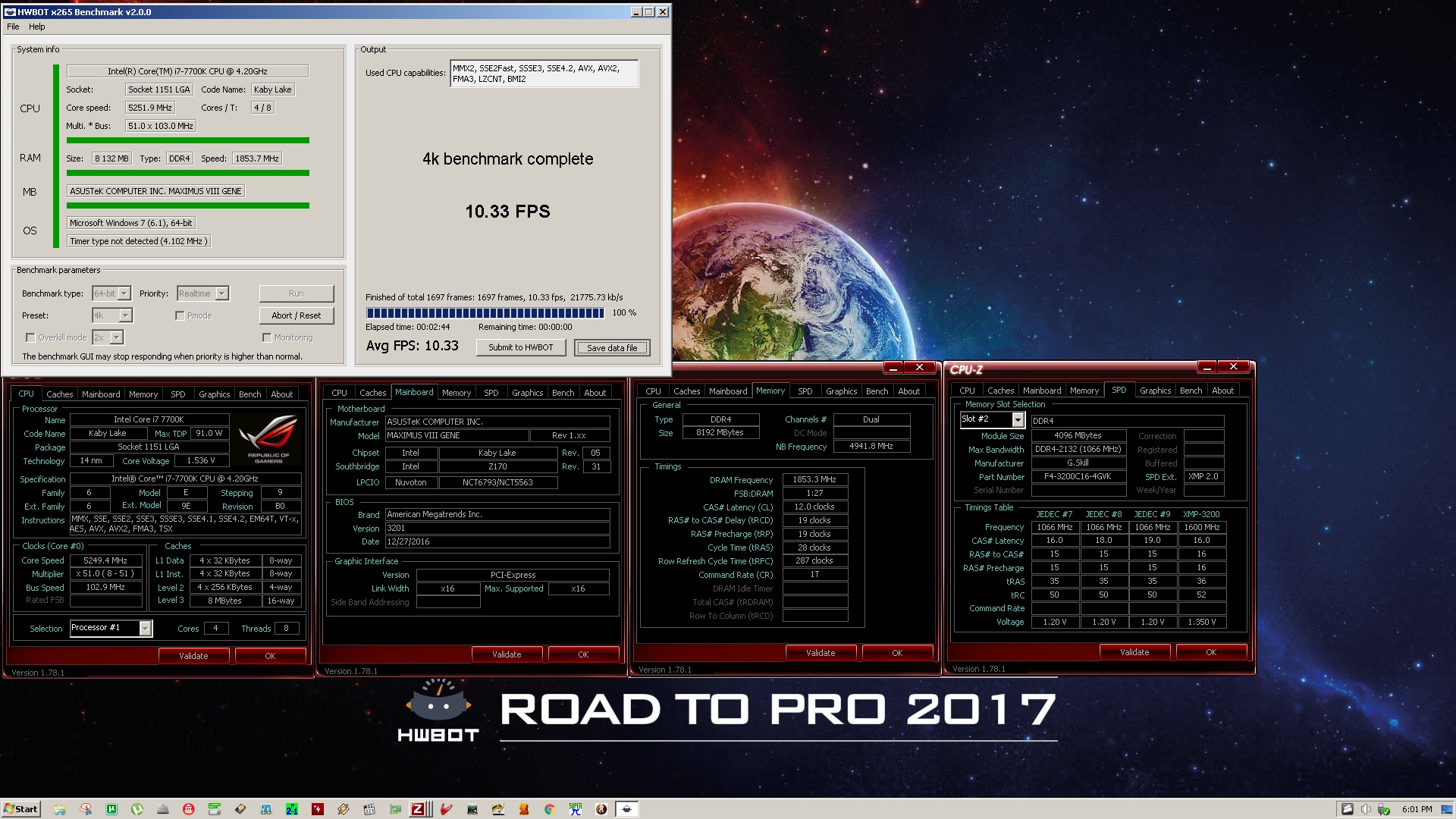
Task: Launch the green 2-1 icon in taskbar
Action: pyautogui.click(x=292, y=809)
